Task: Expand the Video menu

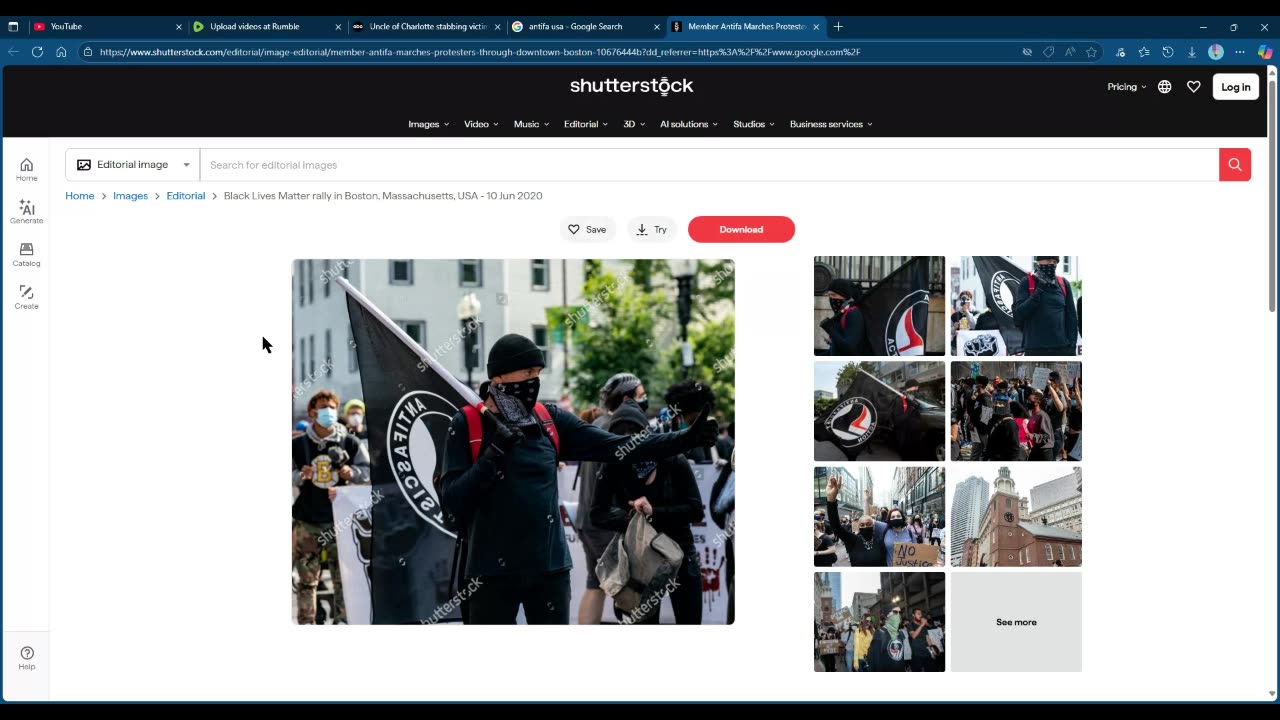Action: click(x=481, y=124)
